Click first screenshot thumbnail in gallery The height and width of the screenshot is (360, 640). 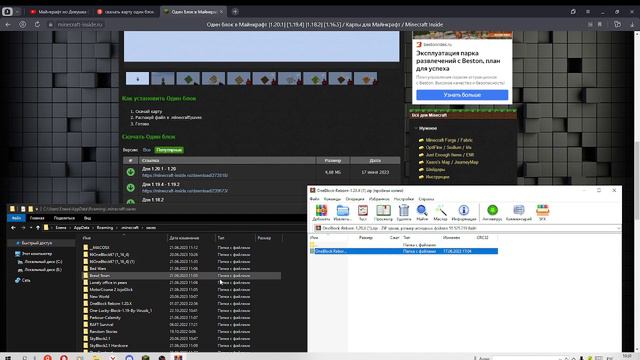(x=137, y=78)
